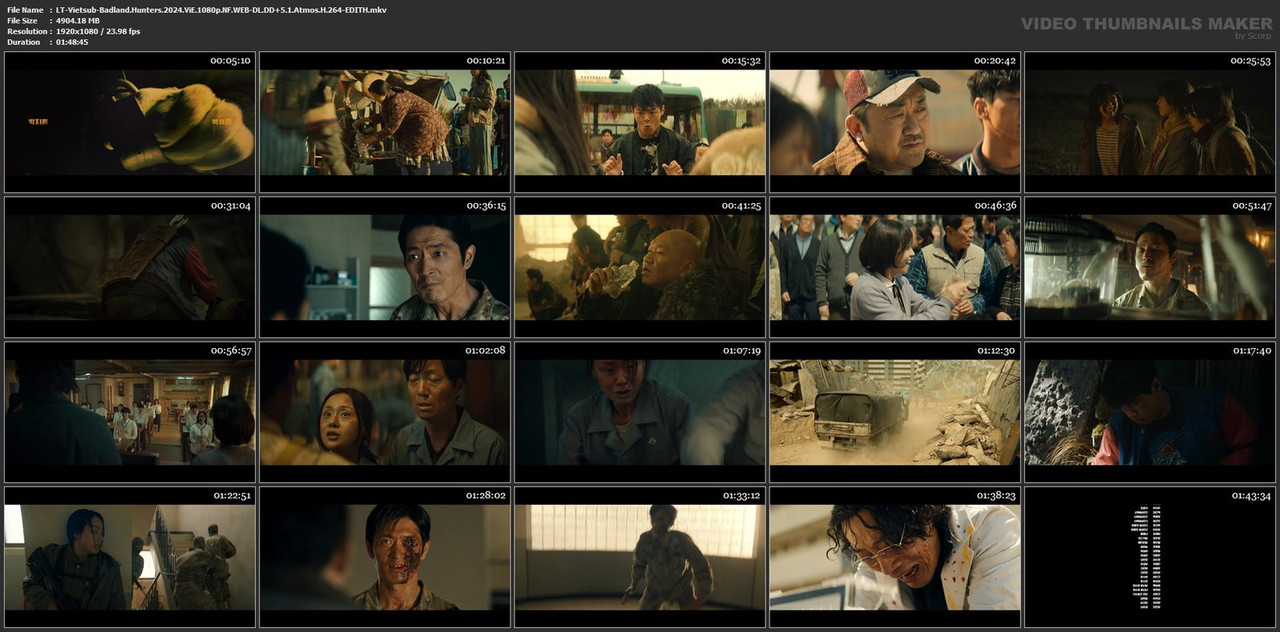Open the thumbnail stamped 00:10:21
The width and height of the screenshot is (1280, 632).
385,122
